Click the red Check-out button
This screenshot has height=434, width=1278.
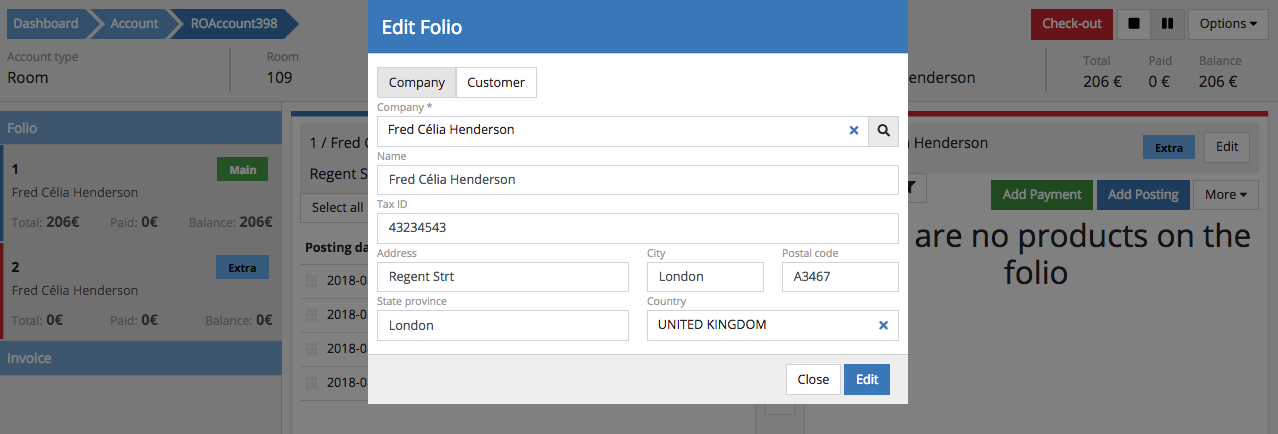coord(1071,24)
